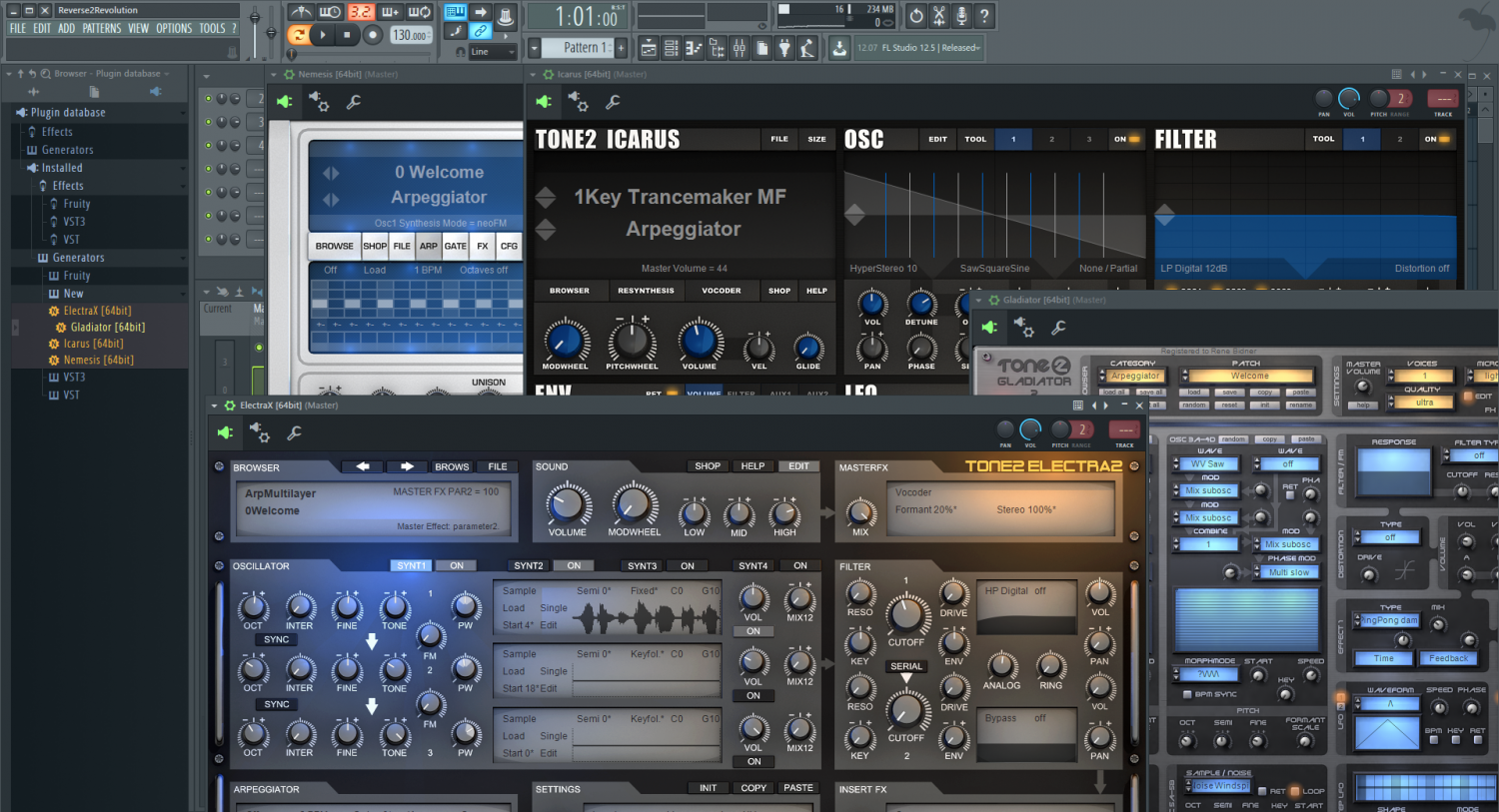Click the Gladiator wrench icon
Screen dimensions: 1499x812
(x=1058, y=327)
